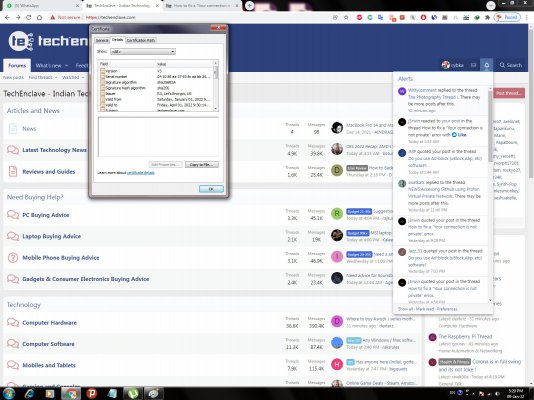Bookmark this page with the star icon
Image resolution: width=534 pixels, height=400 pixels.
pos(346,17)
